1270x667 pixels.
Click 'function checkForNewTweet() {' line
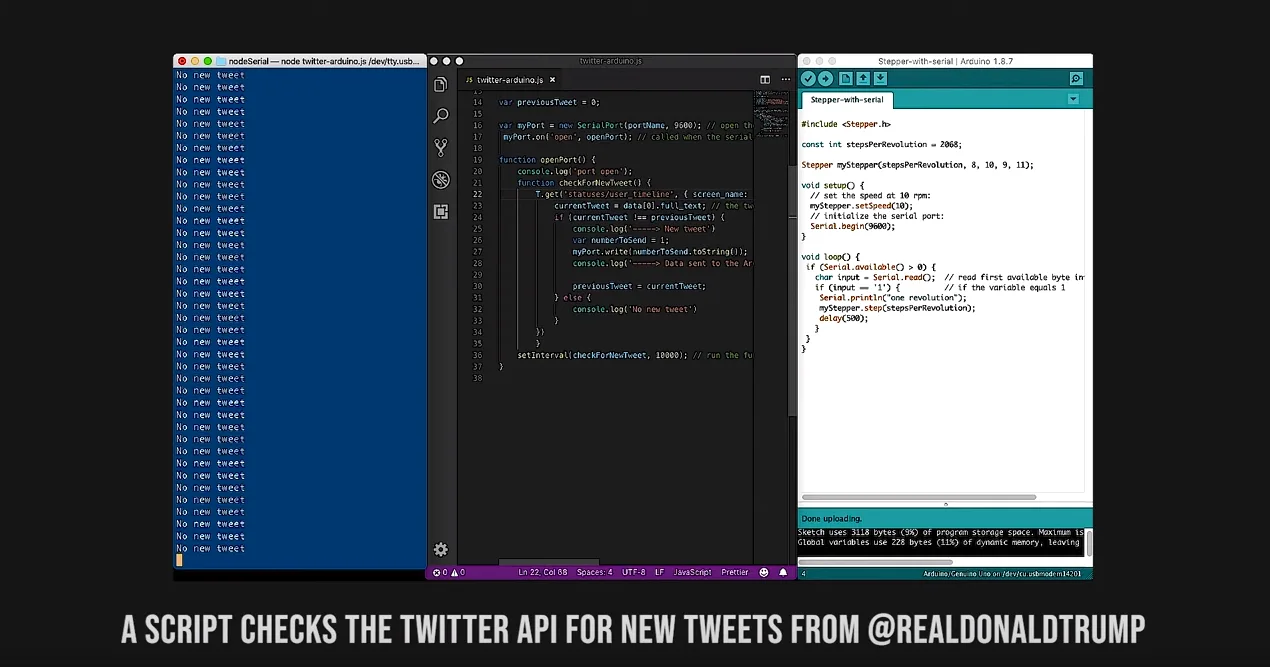[584, 183]
